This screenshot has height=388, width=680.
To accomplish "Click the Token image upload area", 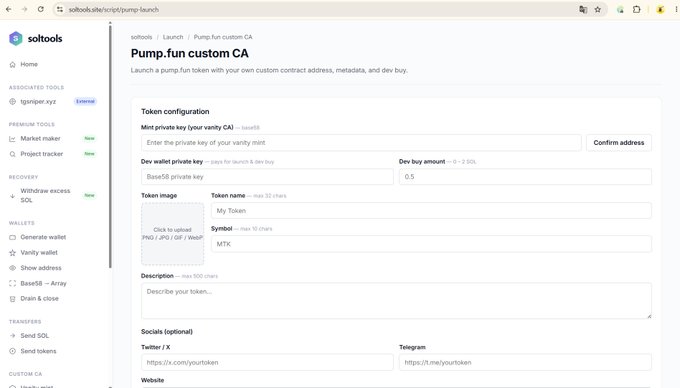I will point(172,234).
